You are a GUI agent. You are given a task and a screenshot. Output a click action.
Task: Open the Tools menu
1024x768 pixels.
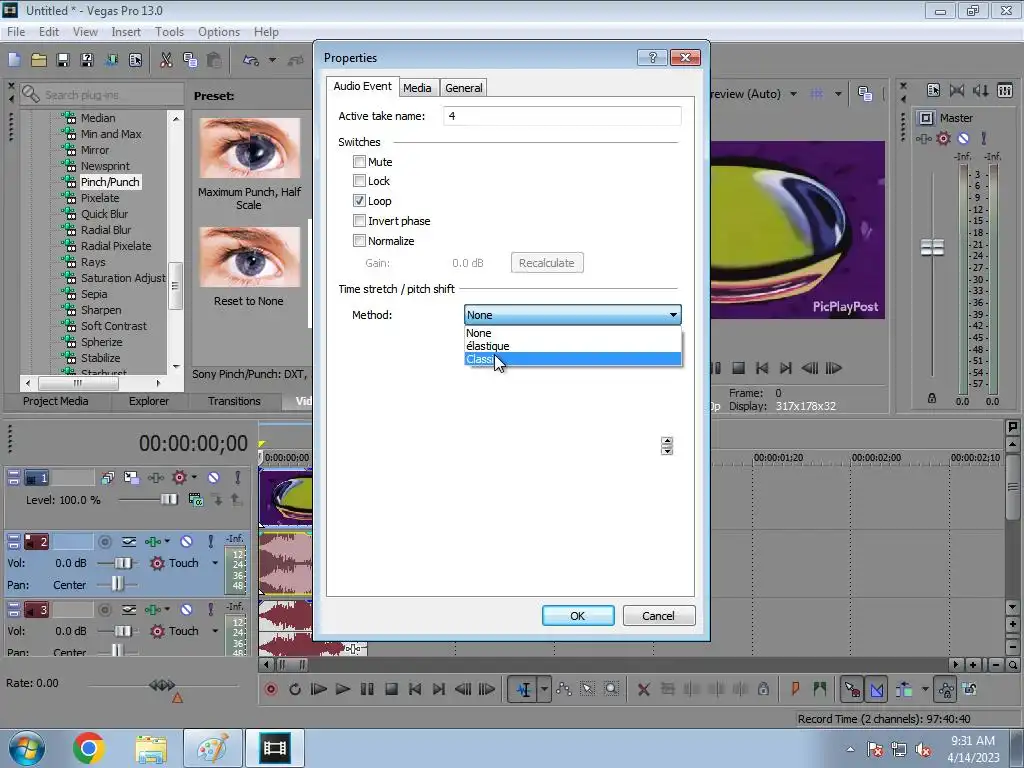[169, 31]
